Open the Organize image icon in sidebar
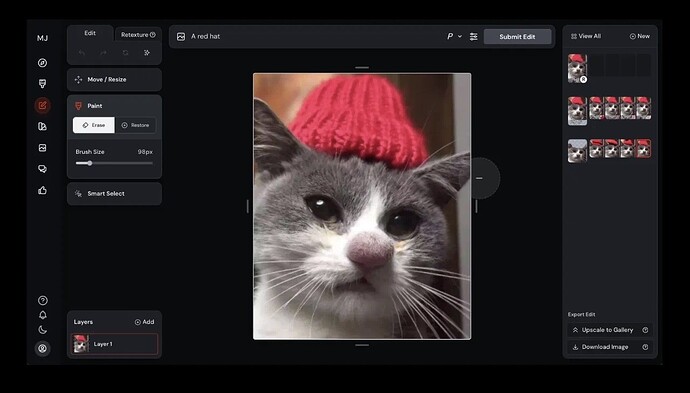The image size is (690, 393). click(42, 148)
